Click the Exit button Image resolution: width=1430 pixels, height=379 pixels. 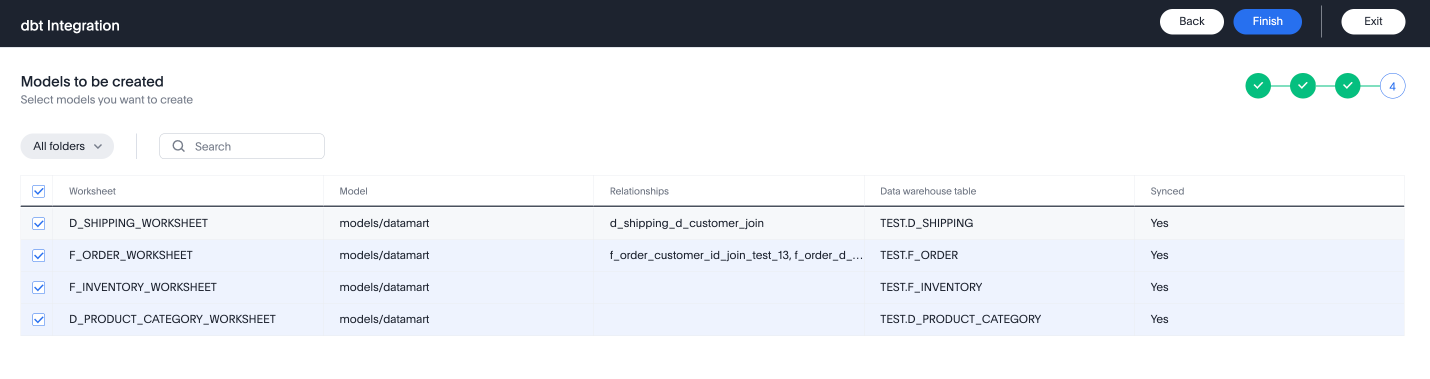[x=1373, y=21]
